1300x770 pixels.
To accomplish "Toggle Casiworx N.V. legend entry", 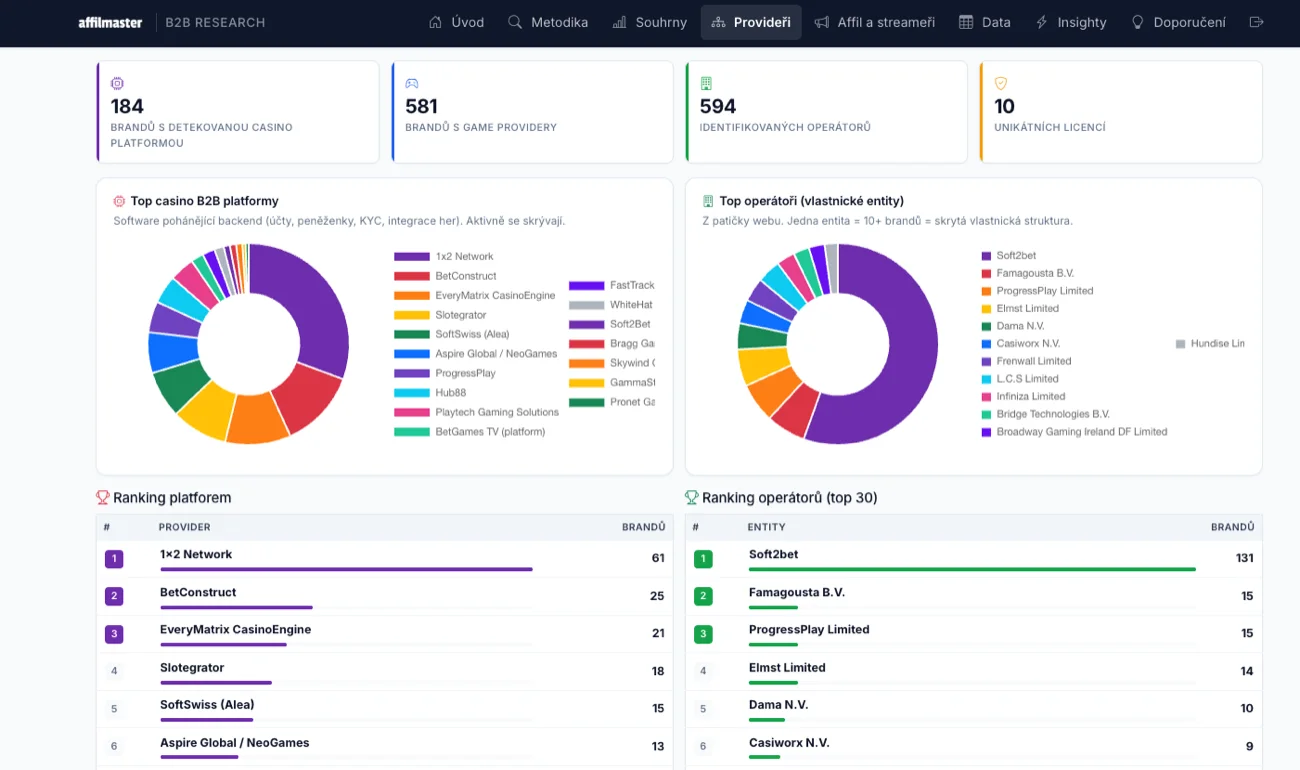I will [x=1021, y=344].
